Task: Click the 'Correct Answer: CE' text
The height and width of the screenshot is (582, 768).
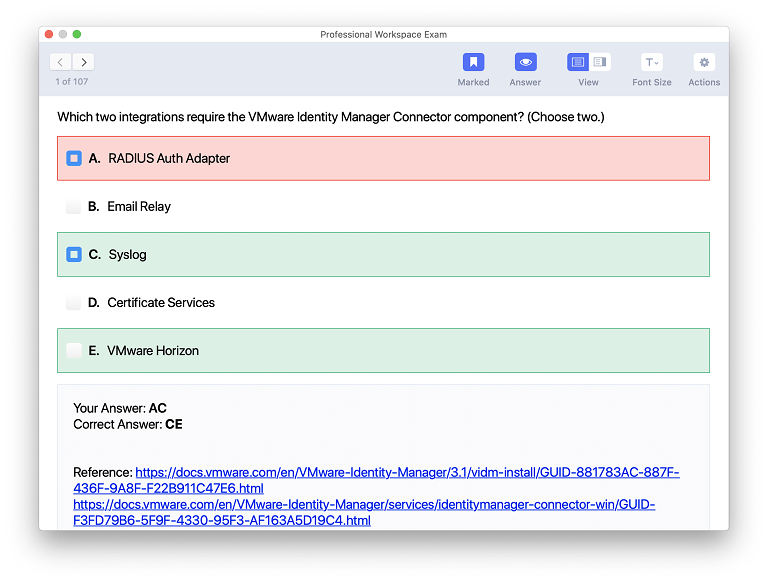Action: pyautogui.click(x=128, y=424)
